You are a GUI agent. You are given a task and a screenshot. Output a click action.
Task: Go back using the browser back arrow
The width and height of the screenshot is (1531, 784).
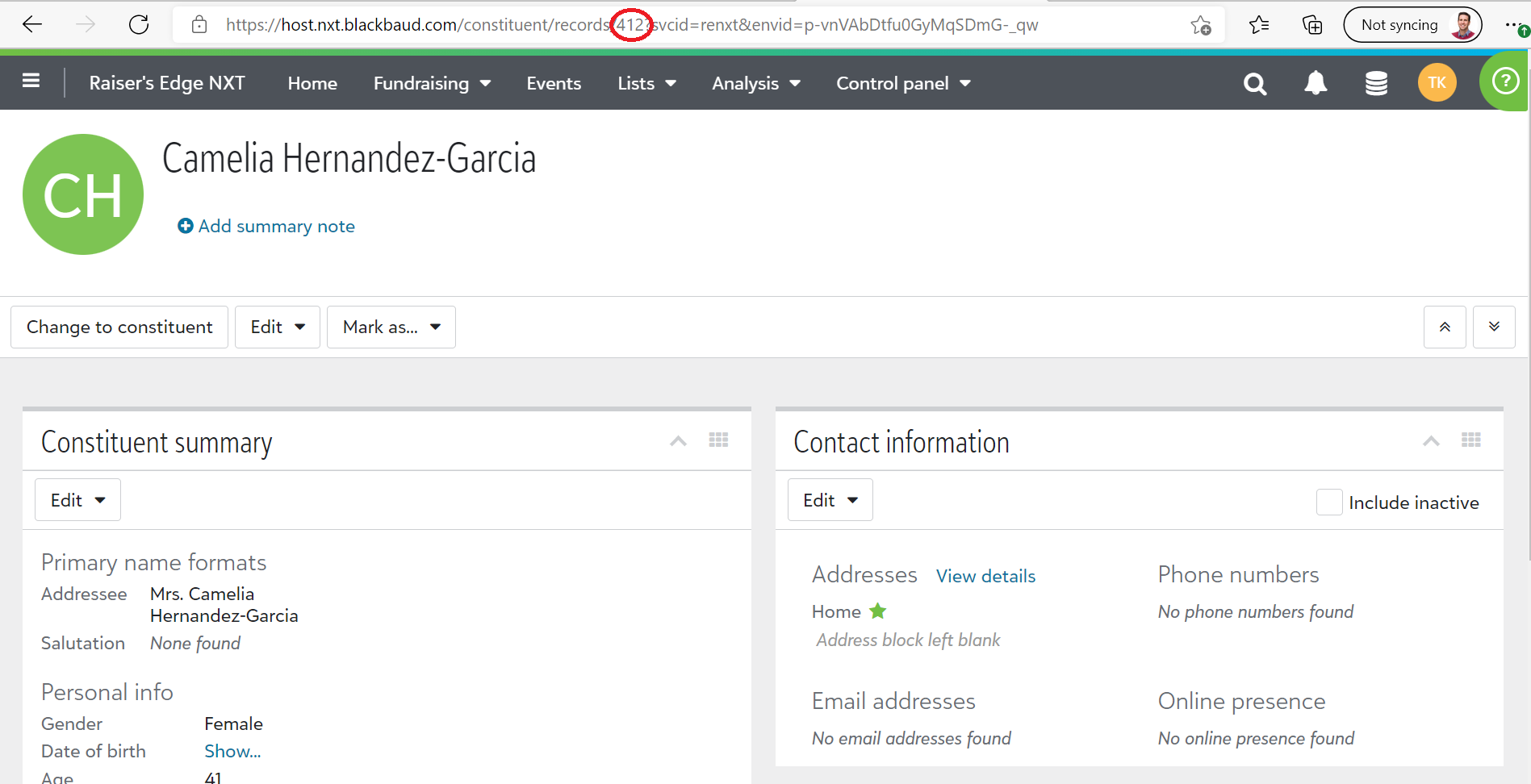coord(32,25)
